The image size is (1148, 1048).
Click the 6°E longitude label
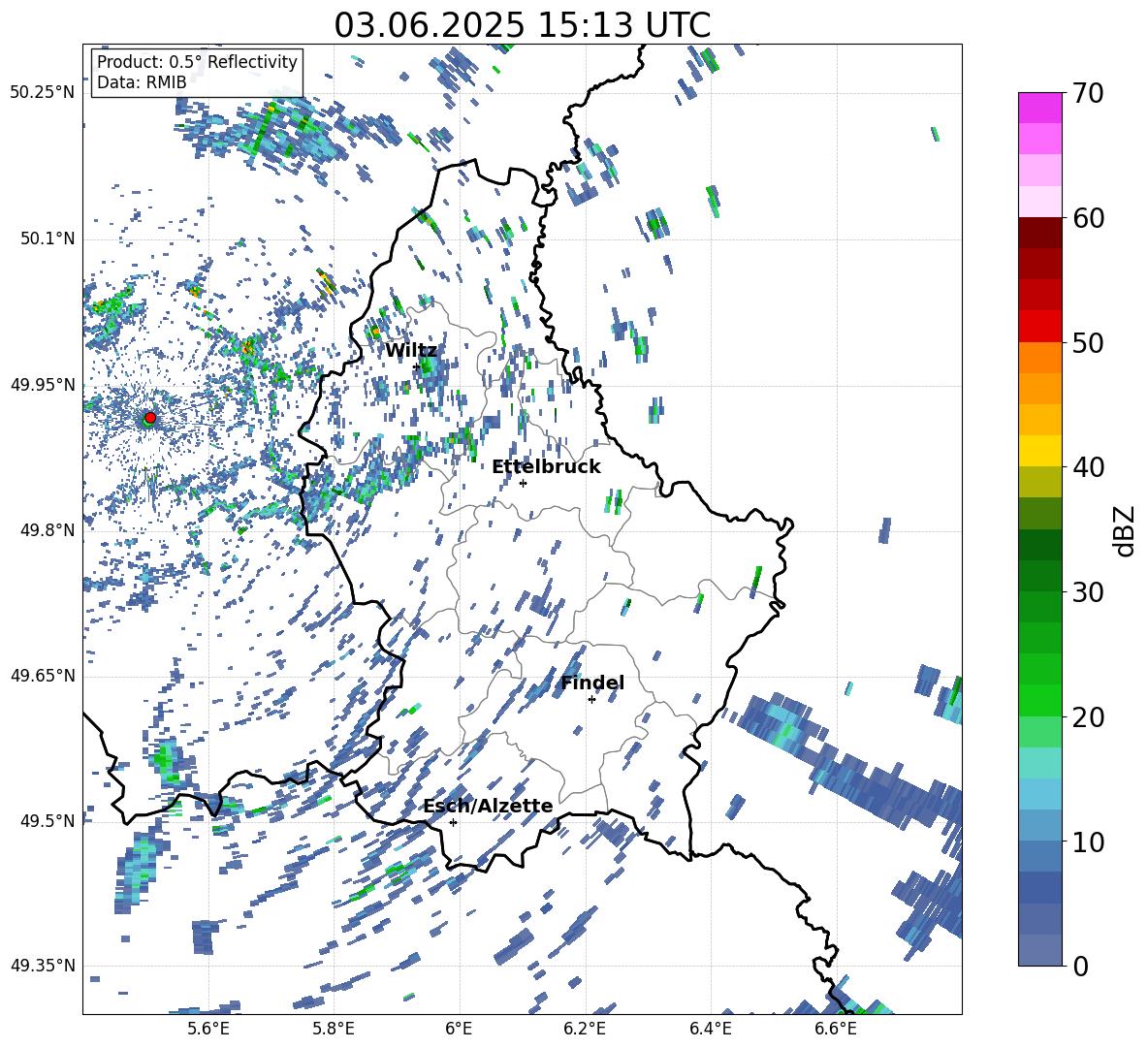tap(459, 1029)
